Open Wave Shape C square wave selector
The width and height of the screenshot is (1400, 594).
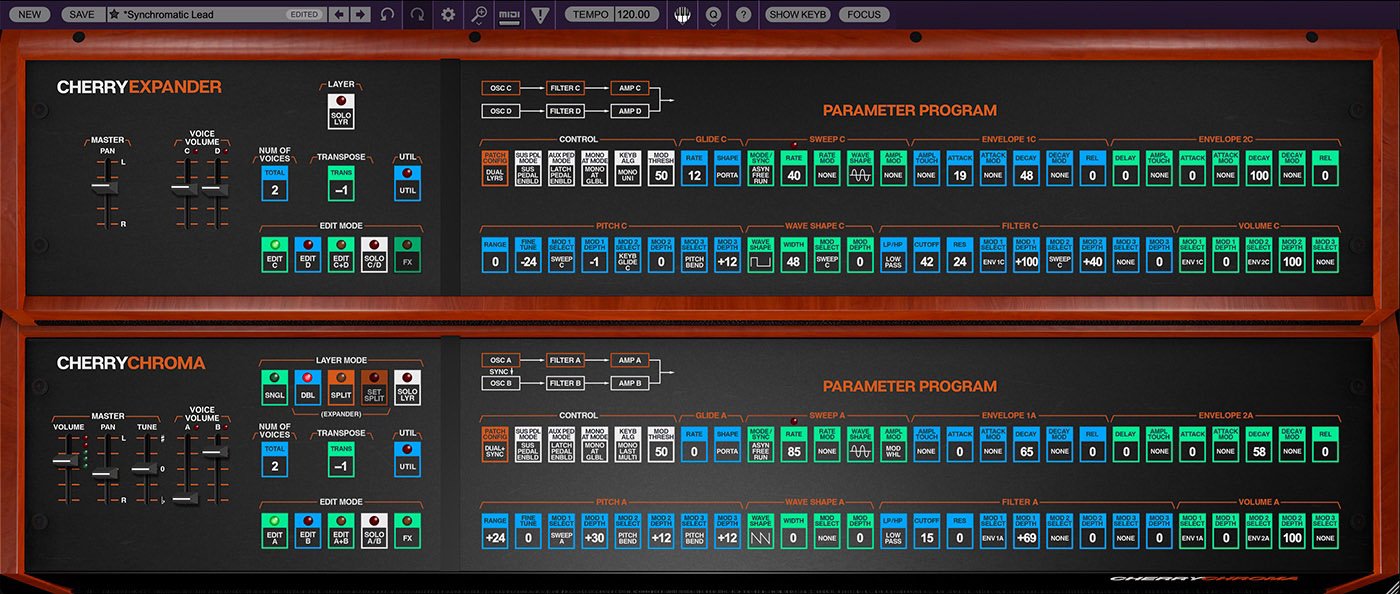point(760,253)
